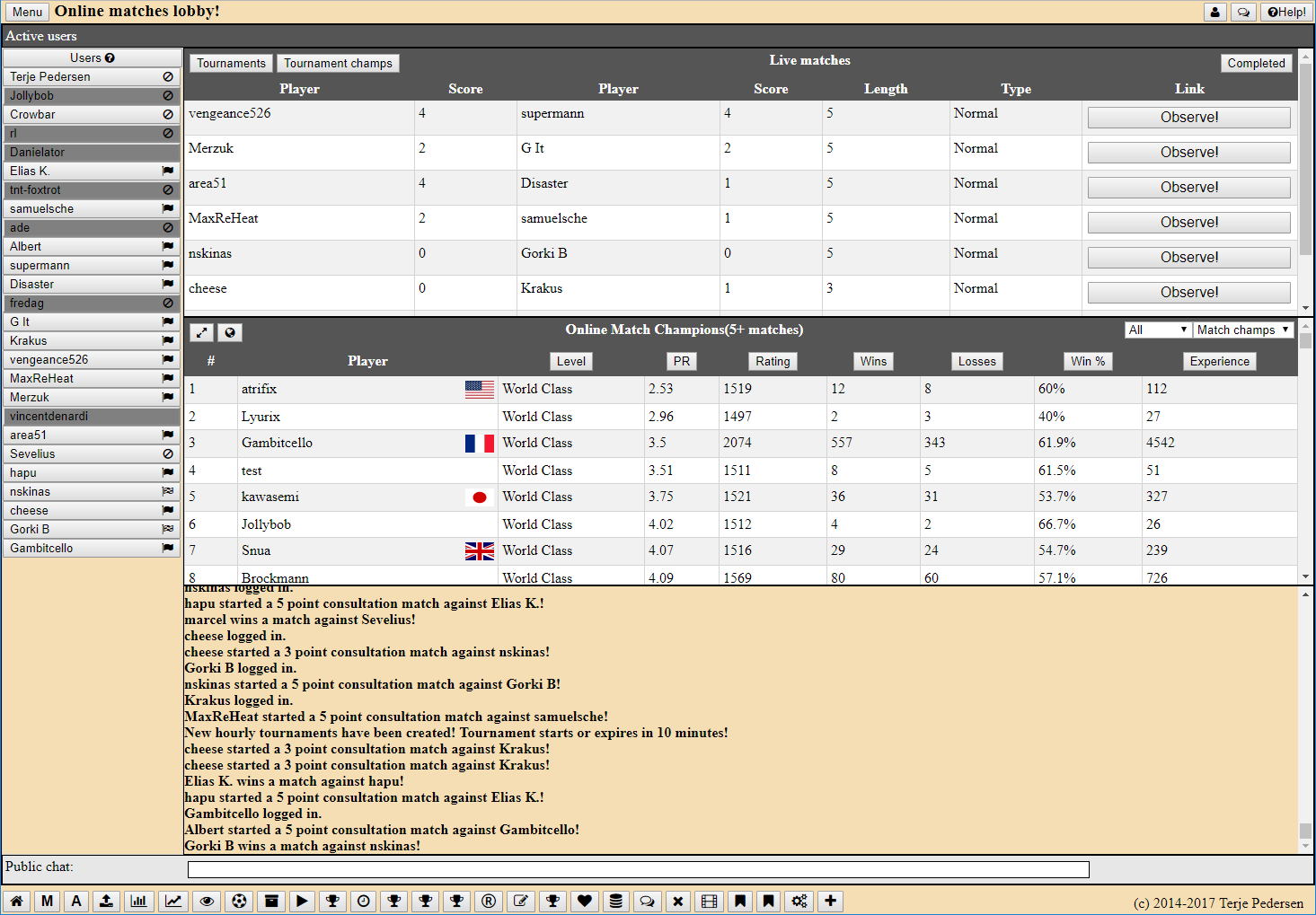Open the bar chart statistics icon
Viewport: 1316px width, 915px height.
pos(138,902)
